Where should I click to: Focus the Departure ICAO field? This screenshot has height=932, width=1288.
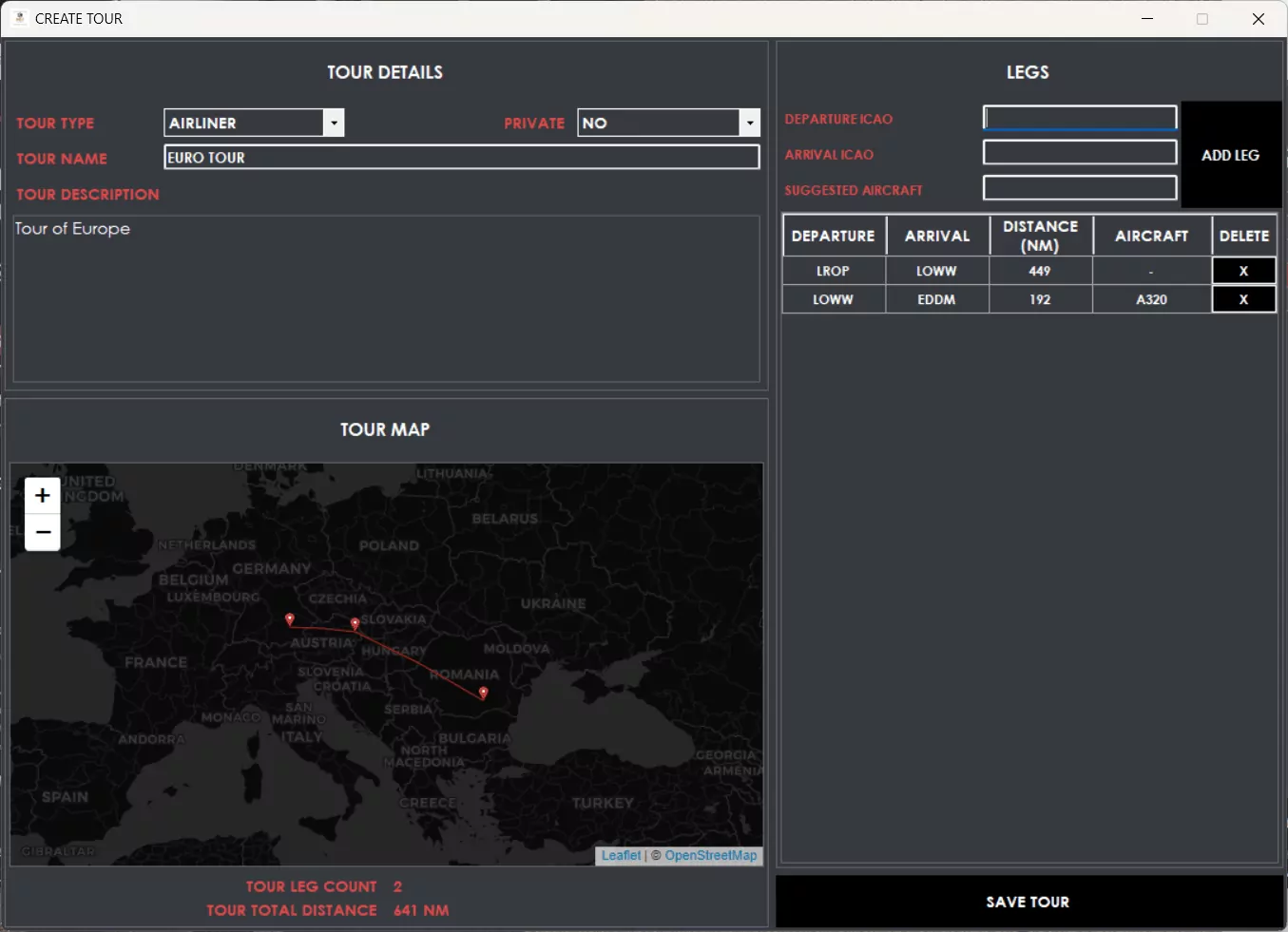click(x=1080, y=118)
